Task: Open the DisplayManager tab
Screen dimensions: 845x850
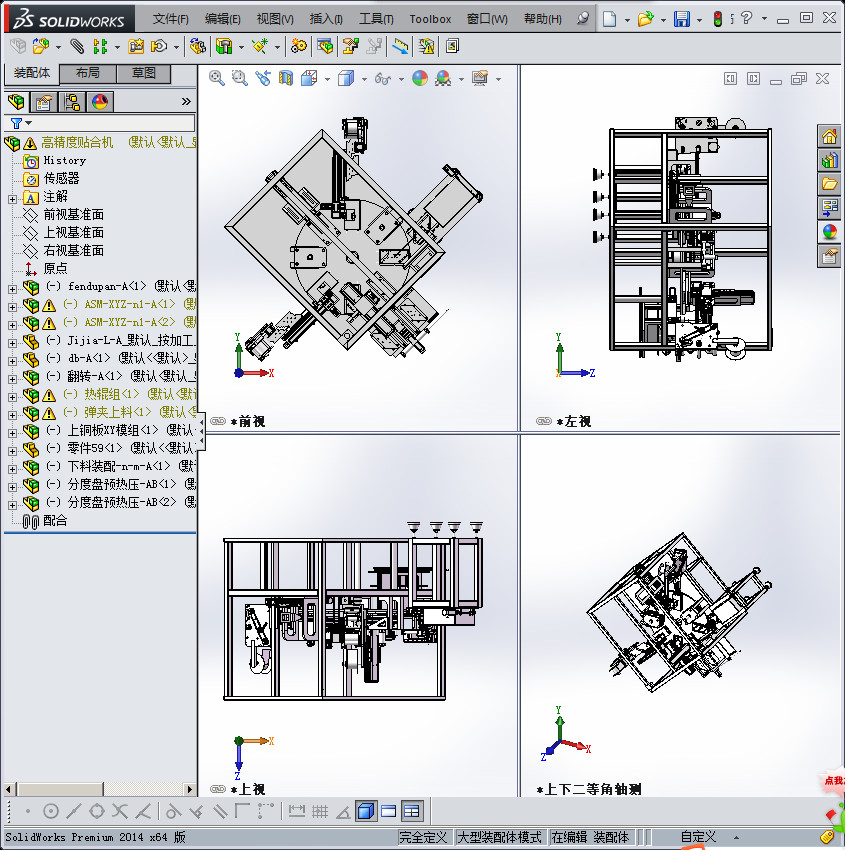Action: (x=100, y=101)
